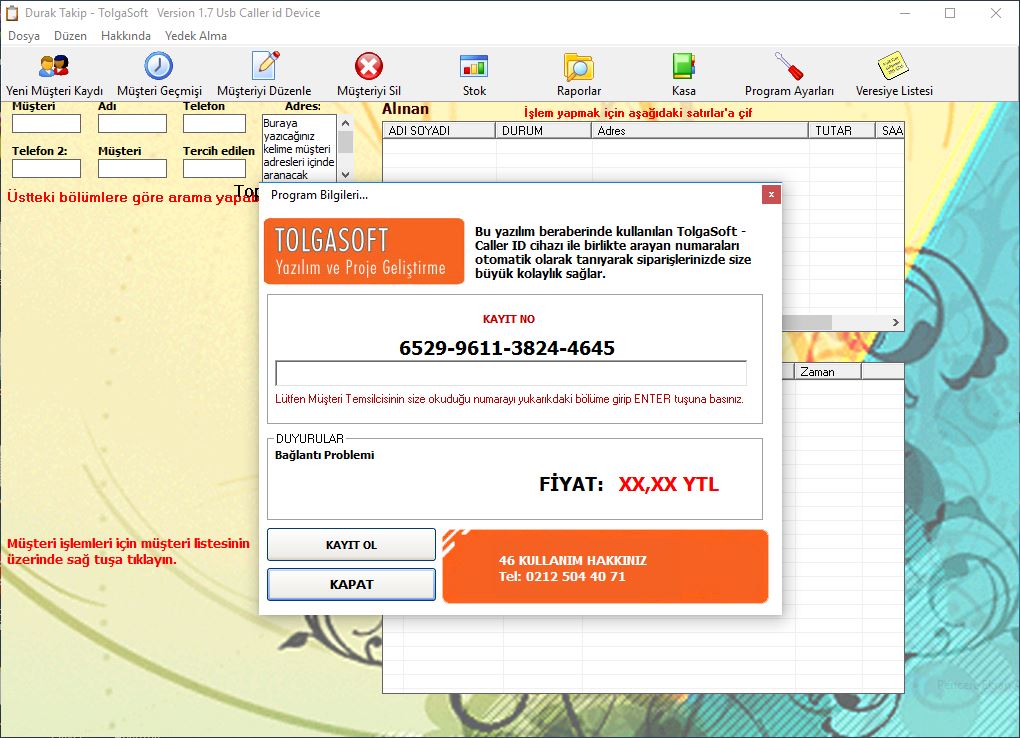Screen dimensions: 1020x738
Task: Open the Hakkında menu
Action: [126, 36]
